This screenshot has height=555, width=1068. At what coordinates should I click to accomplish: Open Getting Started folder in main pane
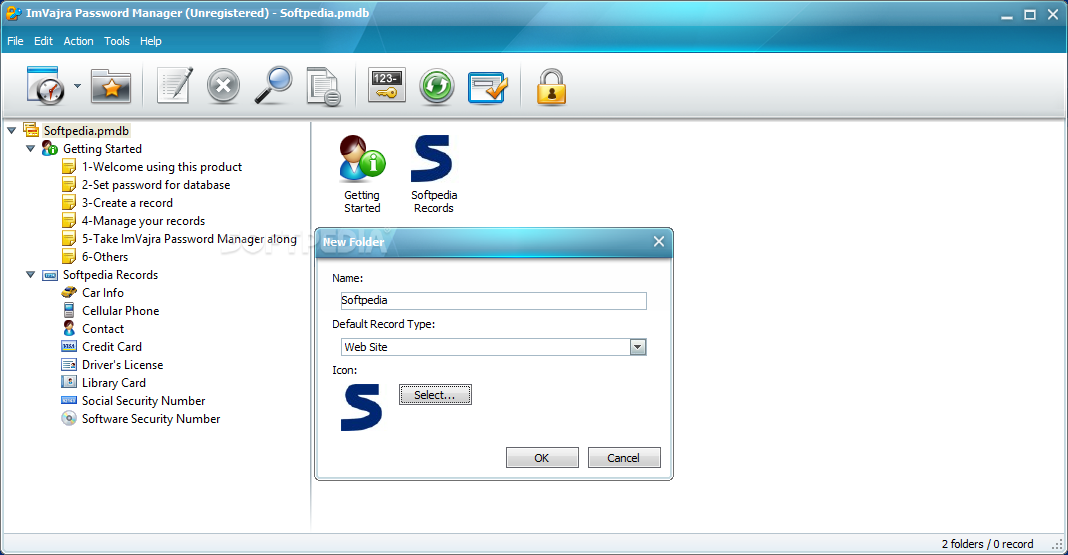pyautogui.click(x=362, y=174)
